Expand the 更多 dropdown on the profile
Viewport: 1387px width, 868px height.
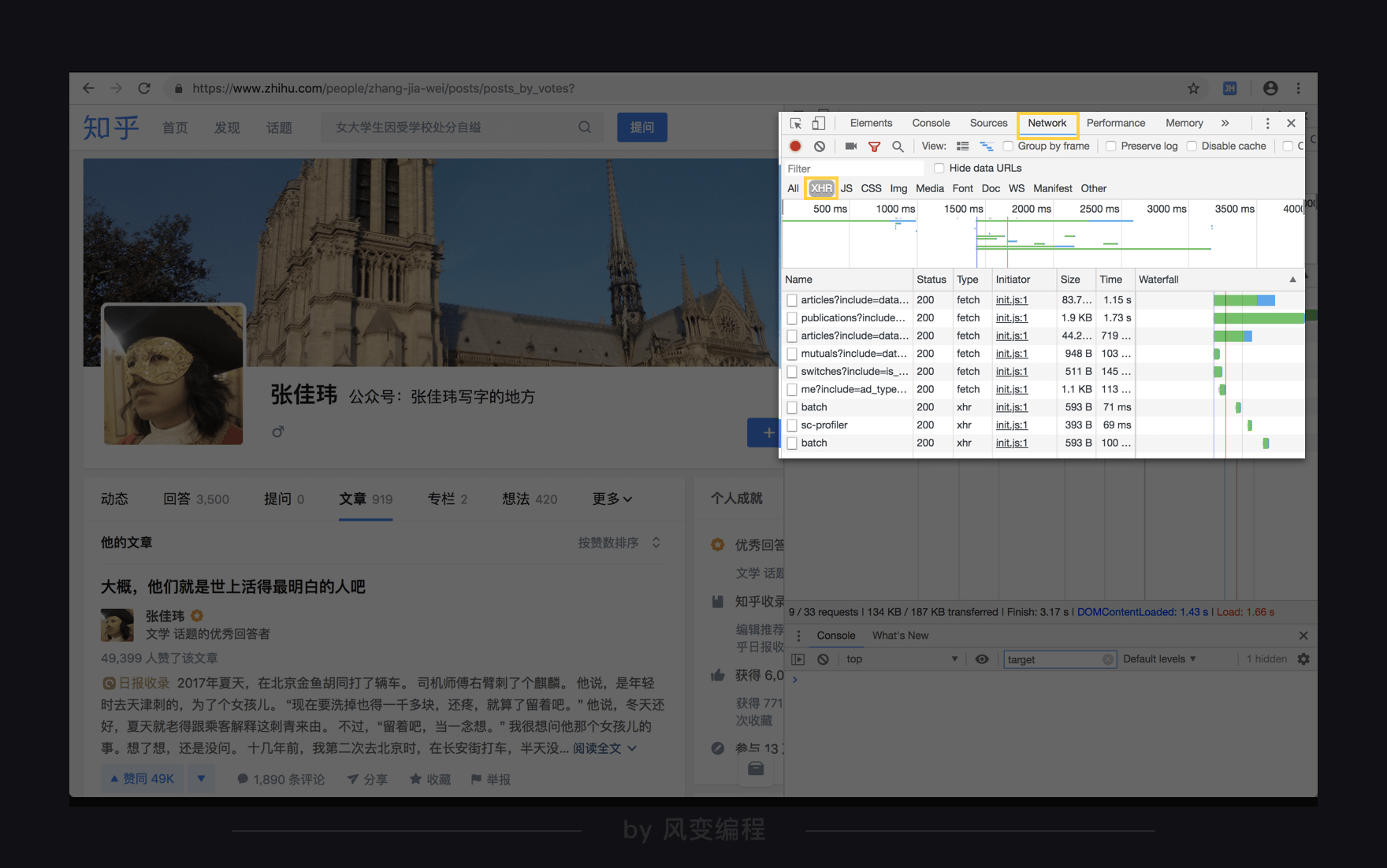pos(612,499)
